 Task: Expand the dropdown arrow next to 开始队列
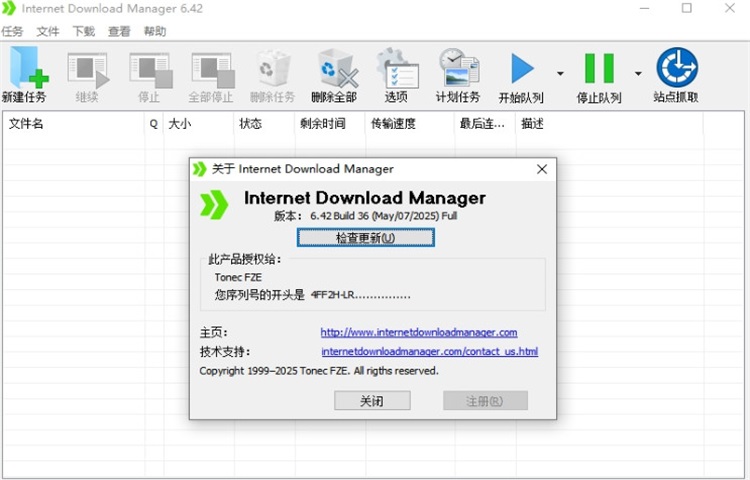560,74
